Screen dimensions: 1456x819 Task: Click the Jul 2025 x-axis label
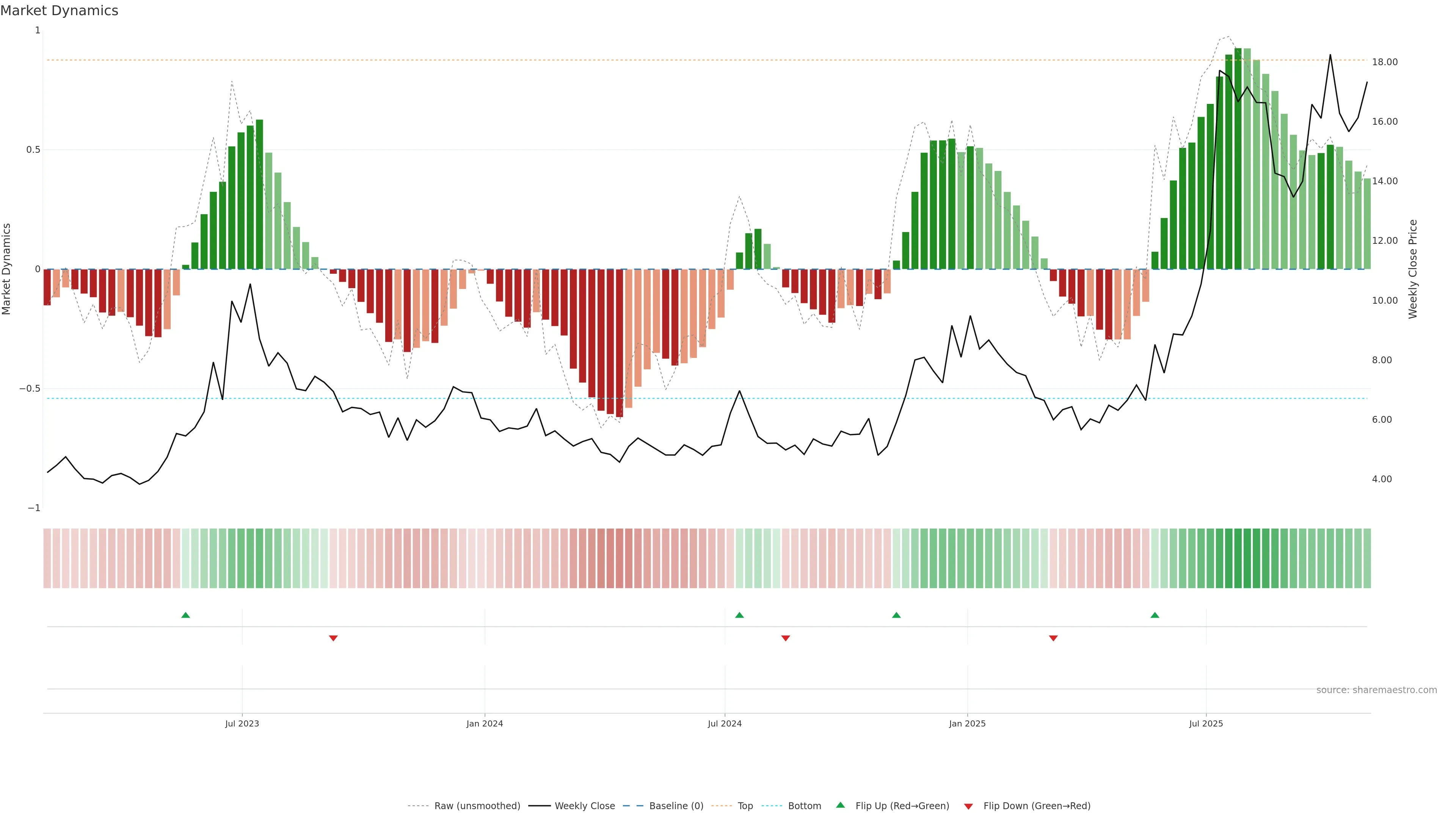(1206, 723)
